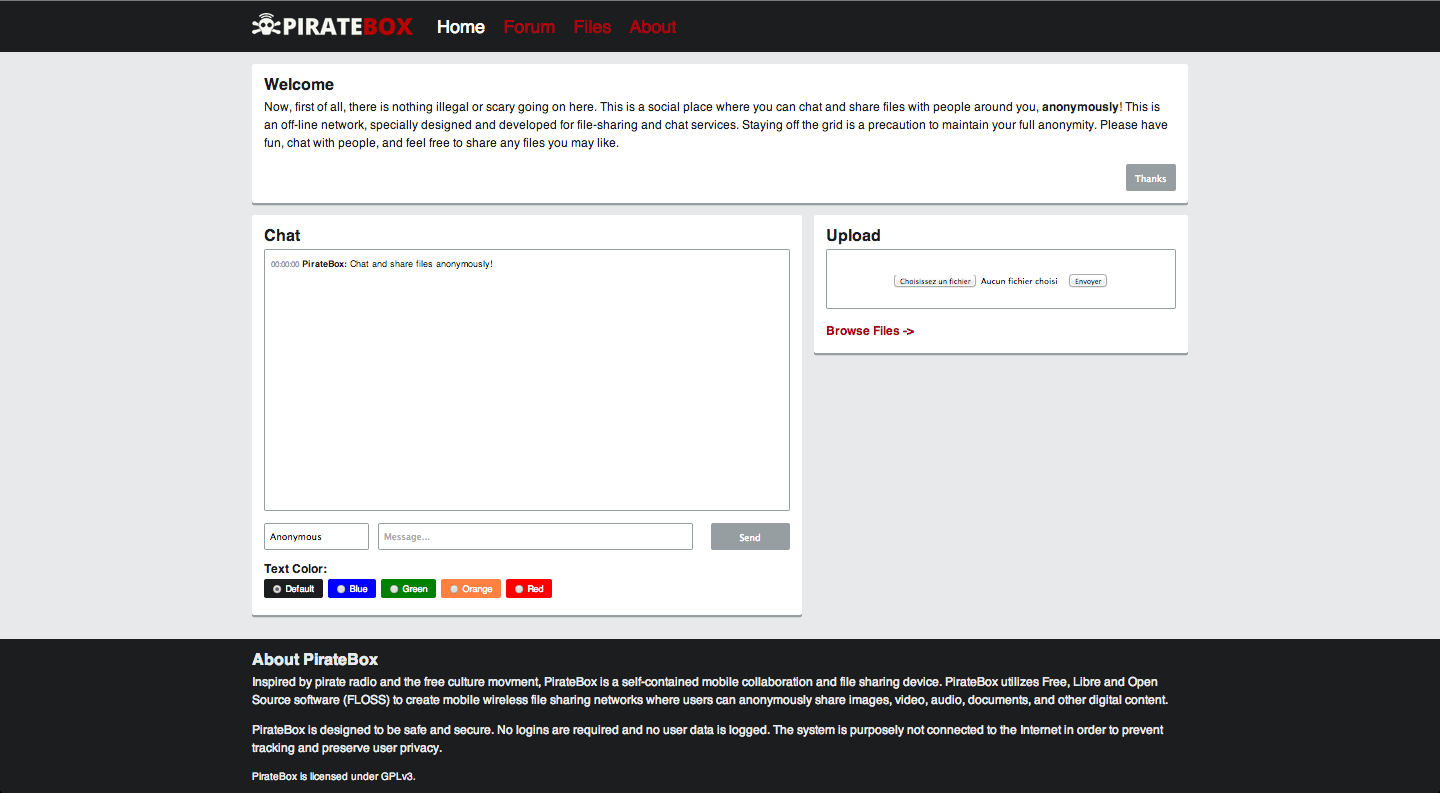The image size is (1440, 793).
Task: Select the Orange text color swatch
Action: [x=470, y=589]
